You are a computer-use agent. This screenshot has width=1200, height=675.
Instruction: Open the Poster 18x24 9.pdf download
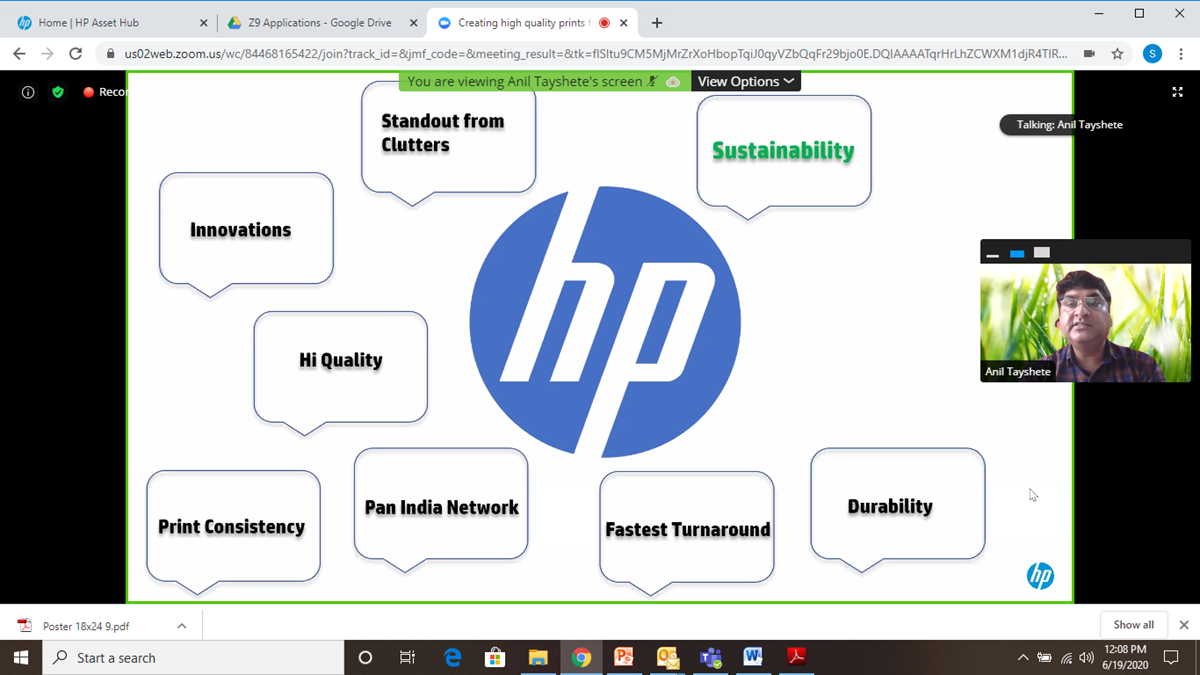[x=87, y=626]
